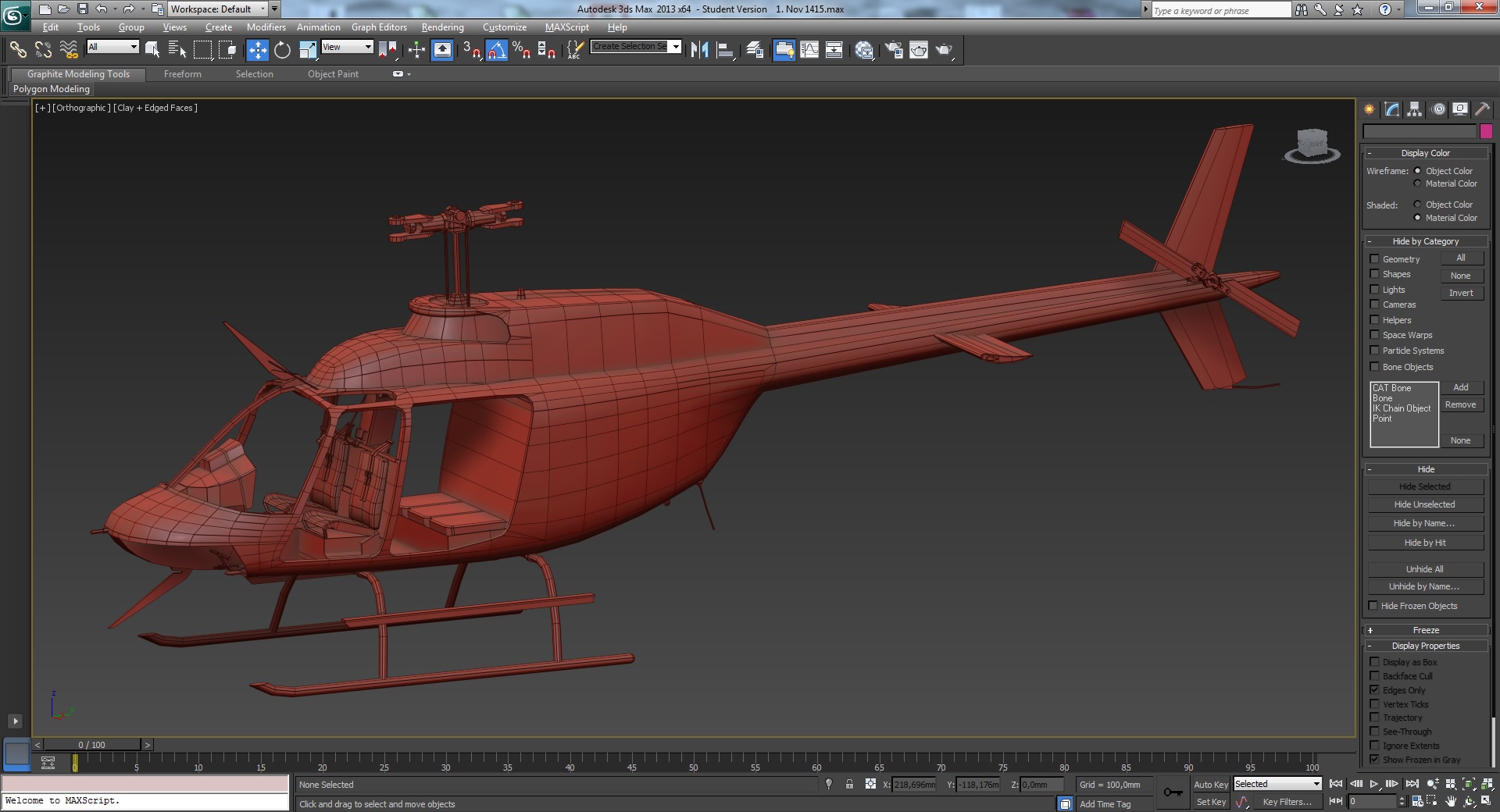Open the Utilities hammer panel tab
1500x812 pixels.
click(x=1482, y=110)
